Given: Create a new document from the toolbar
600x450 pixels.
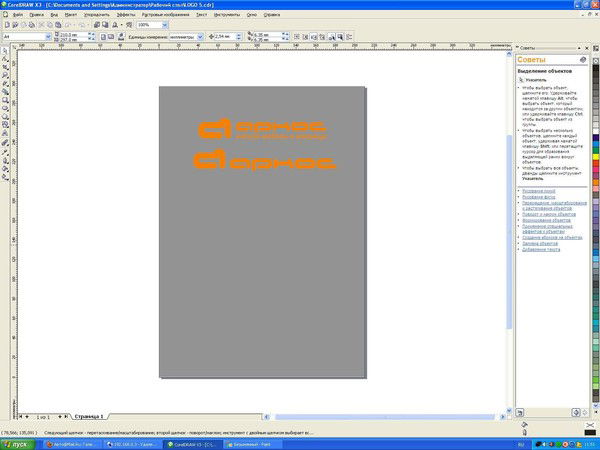Looking at the screenshot, I should (5, 25).
